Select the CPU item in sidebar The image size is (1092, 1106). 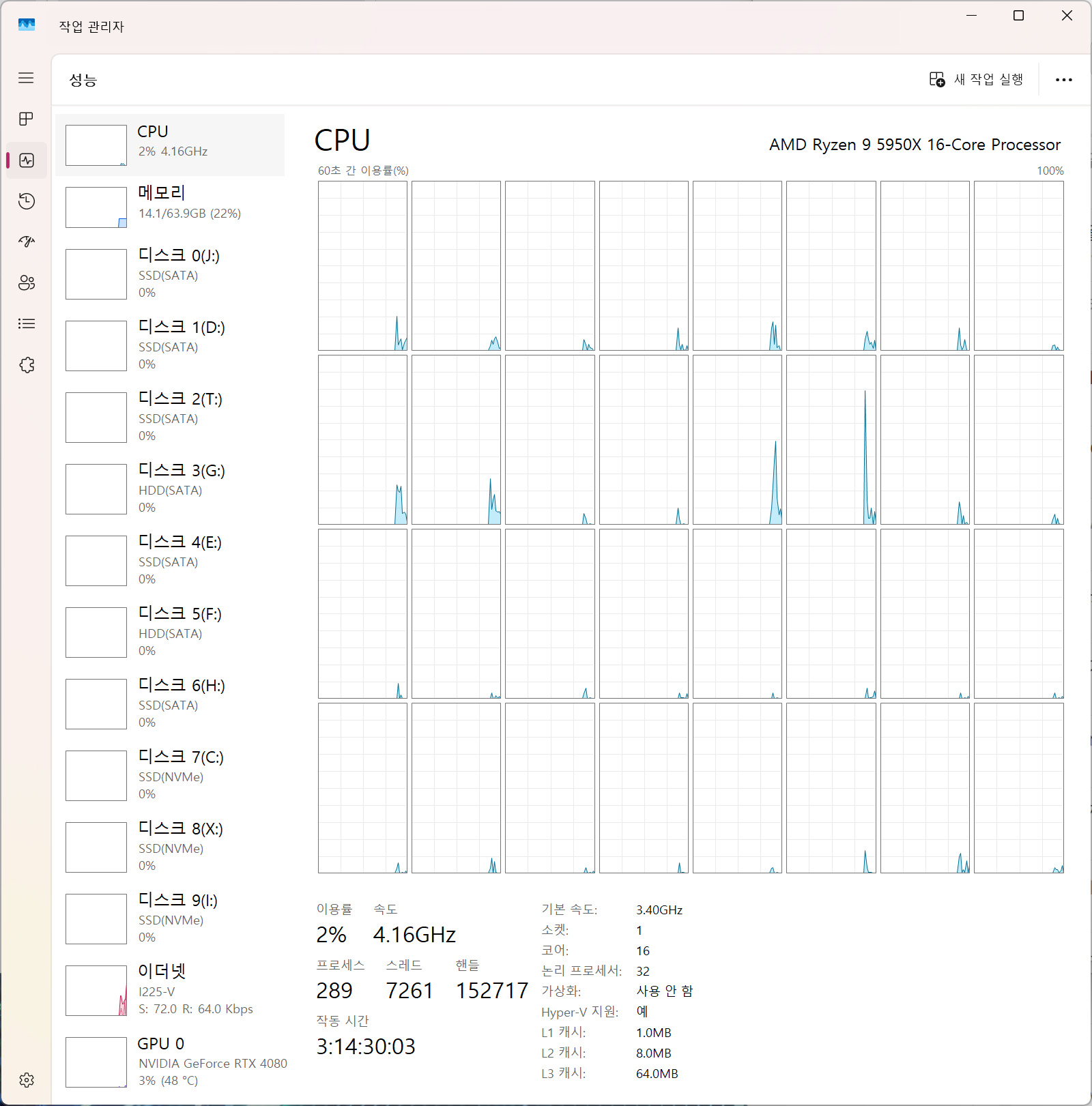click(x=171, y=145)
